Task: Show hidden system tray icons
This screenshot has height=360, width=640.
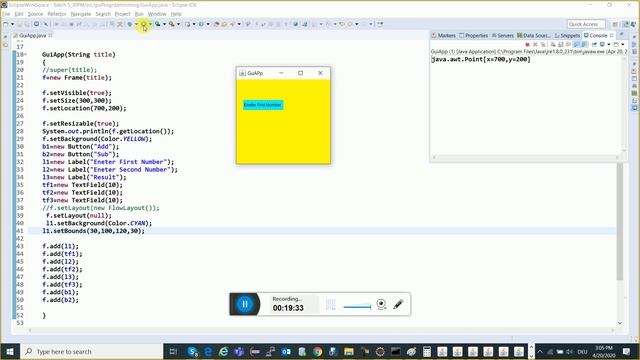Action: (540, 351)
